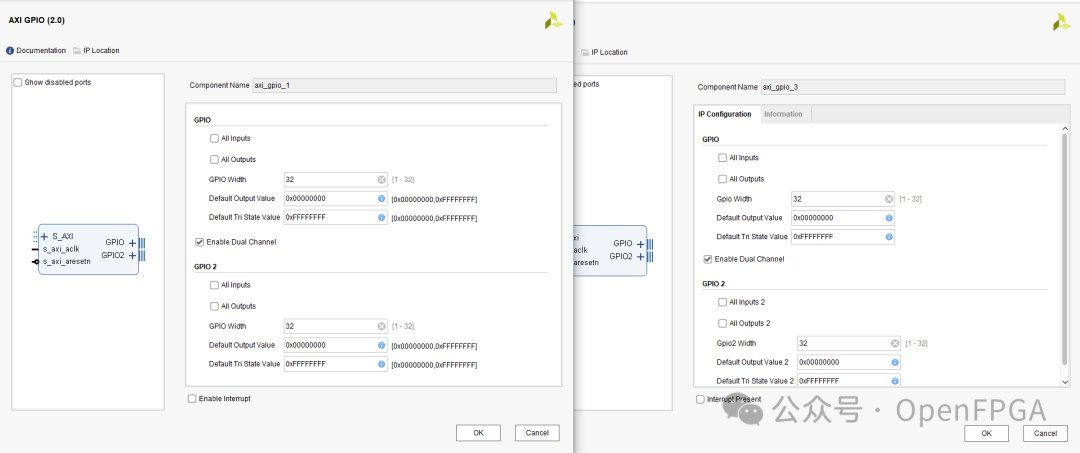Viewport: 1080px width, 453px height.
Task: Focus GPIO Width field in axi_gpio_1 GPIO 2 section
Action: tap(336, 326)
